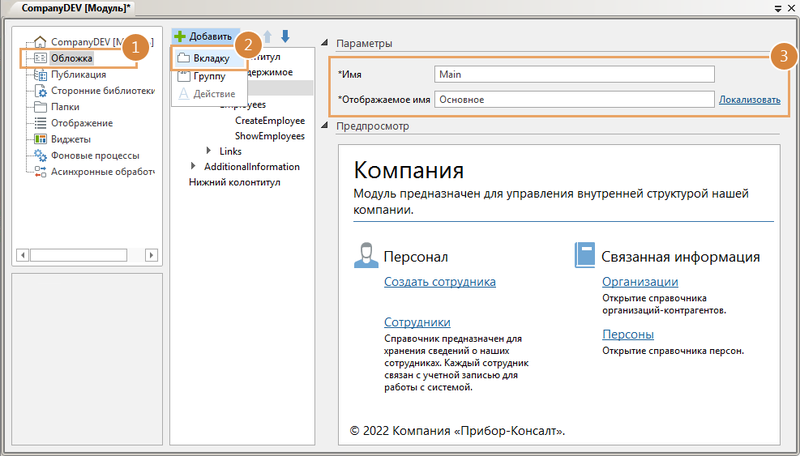
Task: Click the Отображение list icon
Action: [40, 123]
